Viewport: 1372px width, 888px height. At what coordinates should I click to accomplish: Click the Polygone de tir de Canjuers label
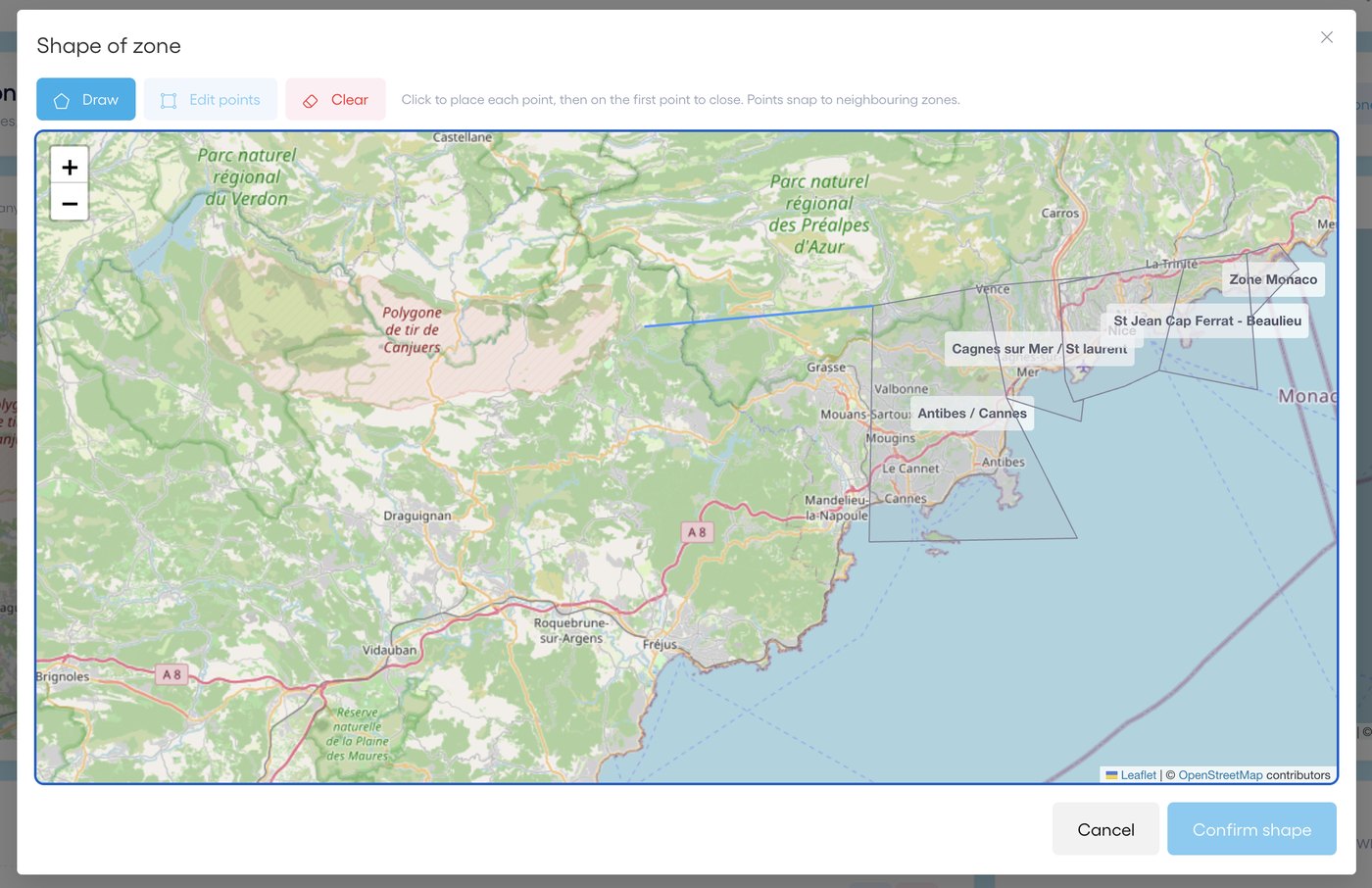(x=412, y=329)
